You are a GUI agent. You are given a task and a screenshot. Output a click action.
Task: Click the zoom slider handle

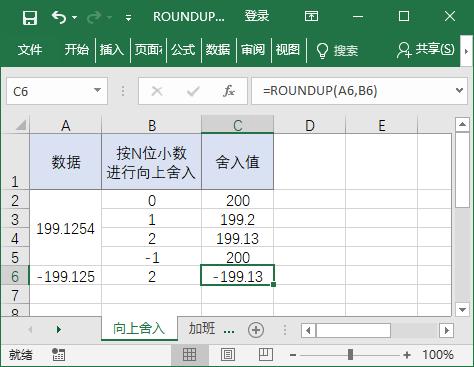(x=350, y=355)
